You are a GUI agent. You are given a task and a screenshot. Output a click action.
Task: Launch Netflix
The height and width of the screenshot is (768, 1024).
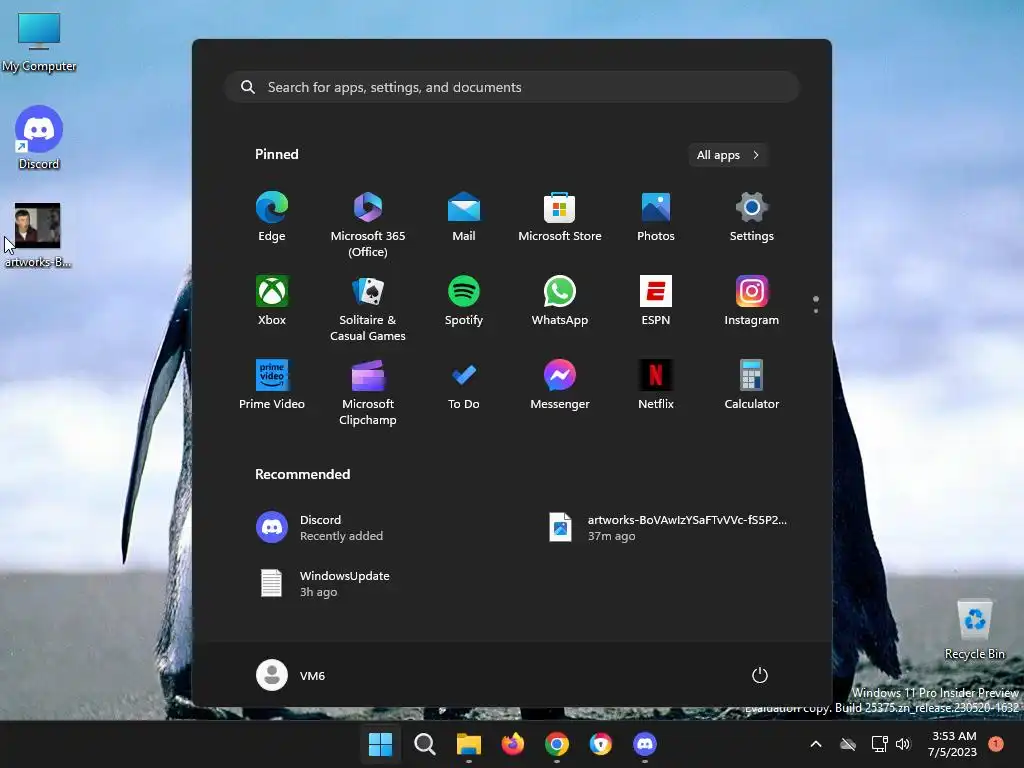(x=656, y=385)
